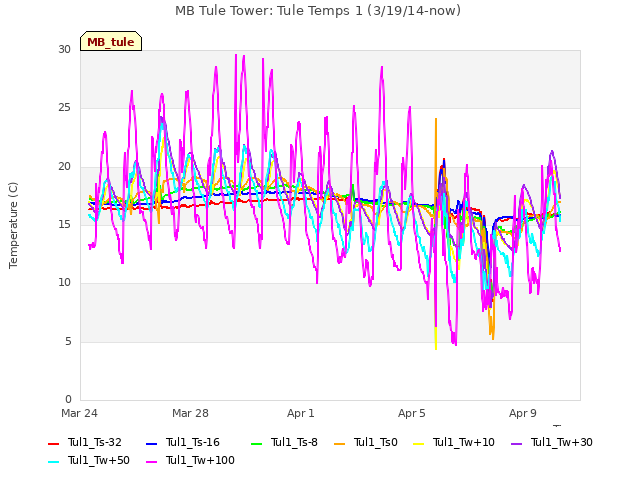Click the 25 y-axis tick label

(x=64, y=108)
